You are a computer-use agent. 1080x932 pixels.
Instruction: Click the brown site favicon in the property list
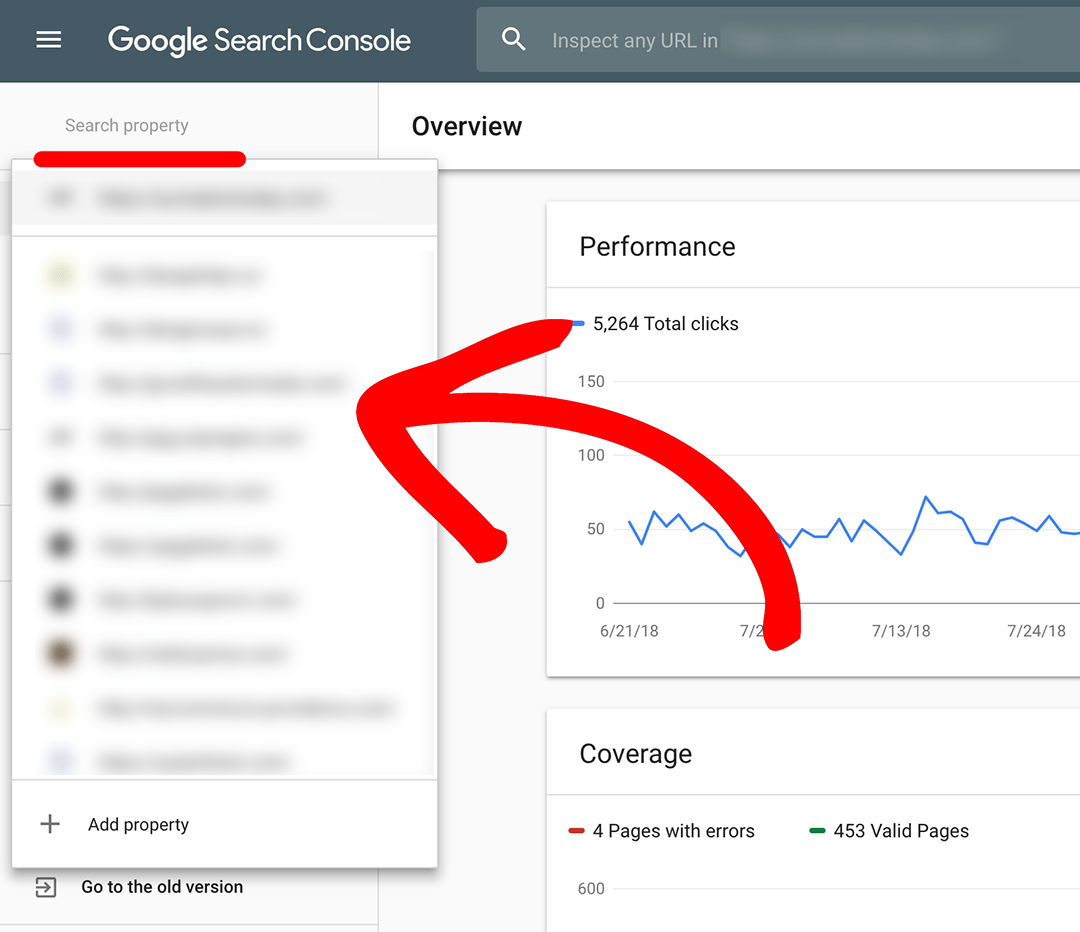(60, 653)
